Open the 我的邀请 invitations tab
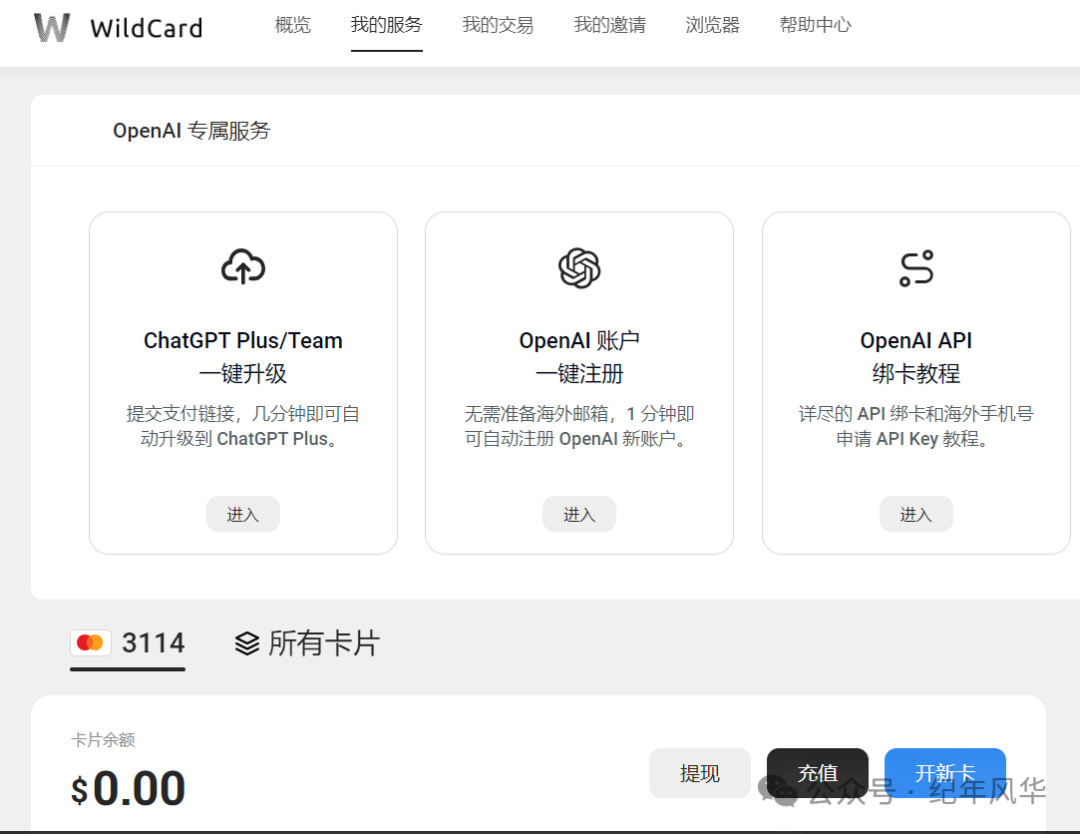This screenshot has height=834, width=1080. (610, 25)
